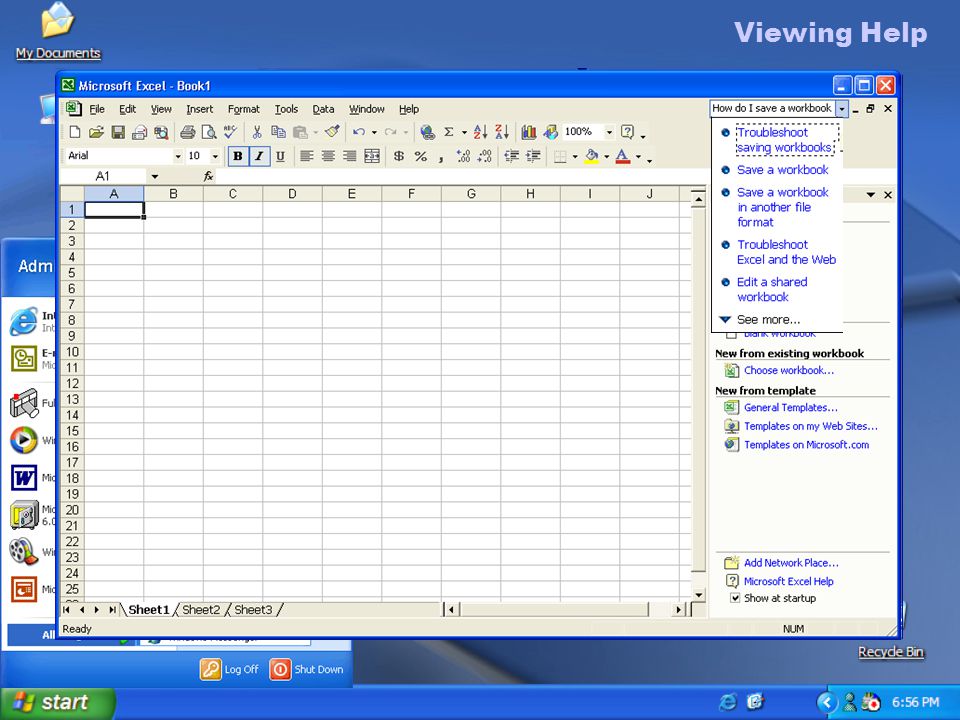Align cell text to the right

(349, 156)
